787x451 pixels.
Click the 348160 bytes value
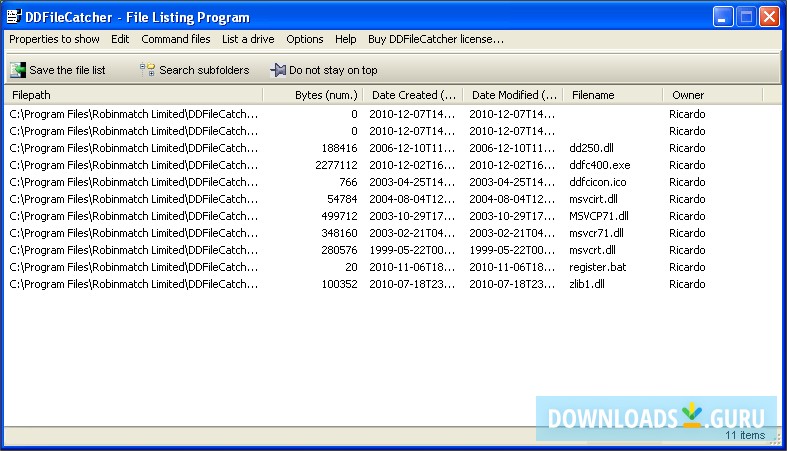click(339, 233)
